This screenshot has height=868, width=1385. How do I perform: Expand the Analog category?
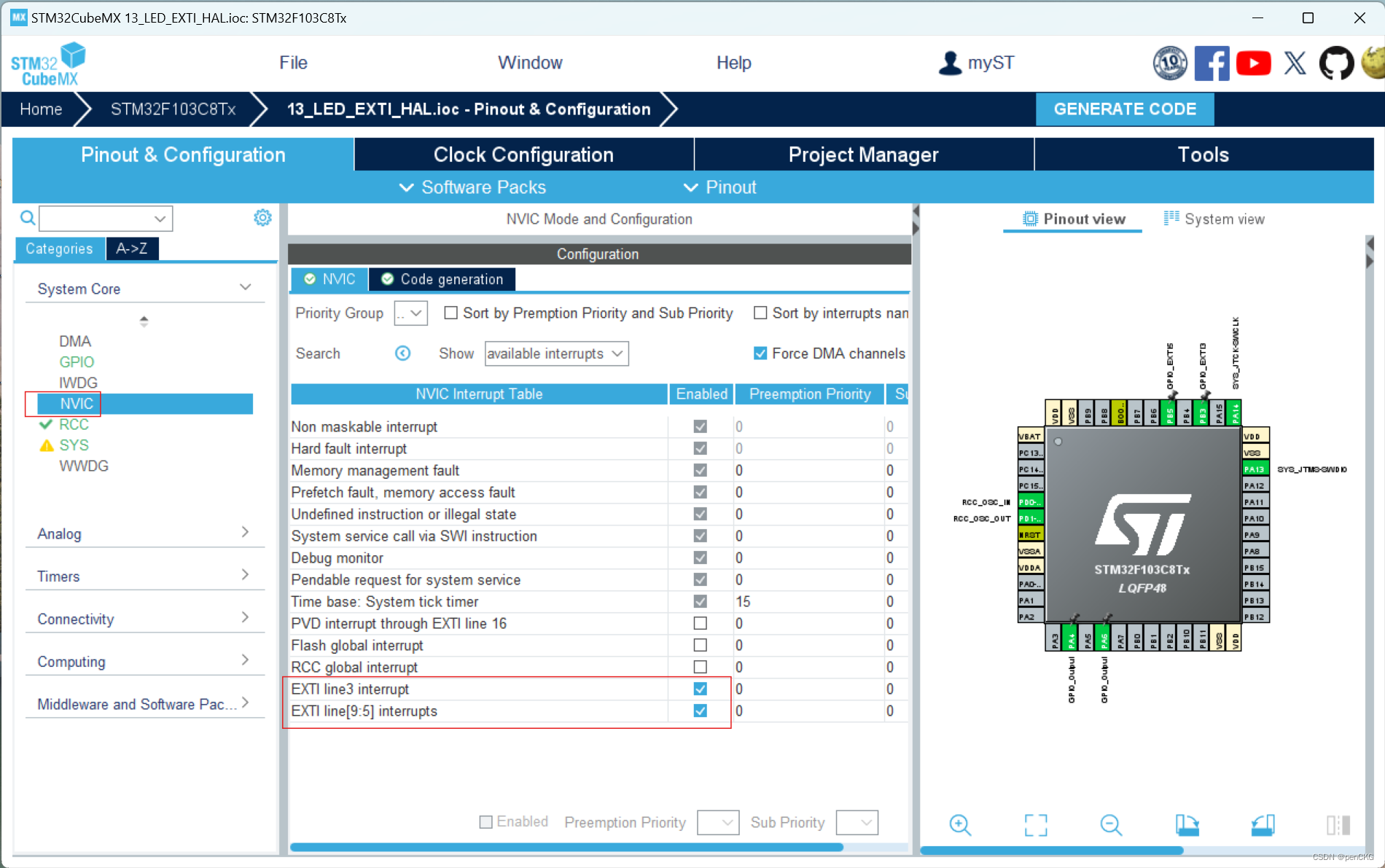(245, 532)
